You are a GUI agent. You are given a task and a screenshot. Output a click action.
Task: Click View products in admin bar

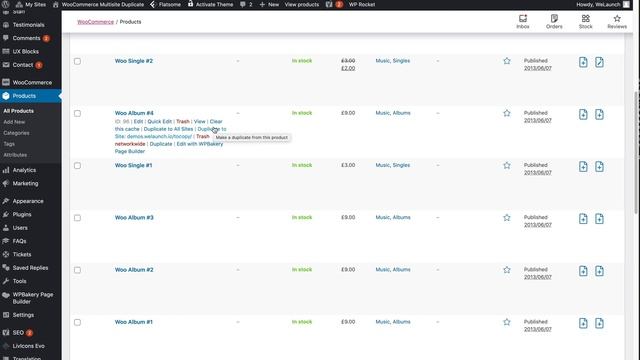coord(302,4)
